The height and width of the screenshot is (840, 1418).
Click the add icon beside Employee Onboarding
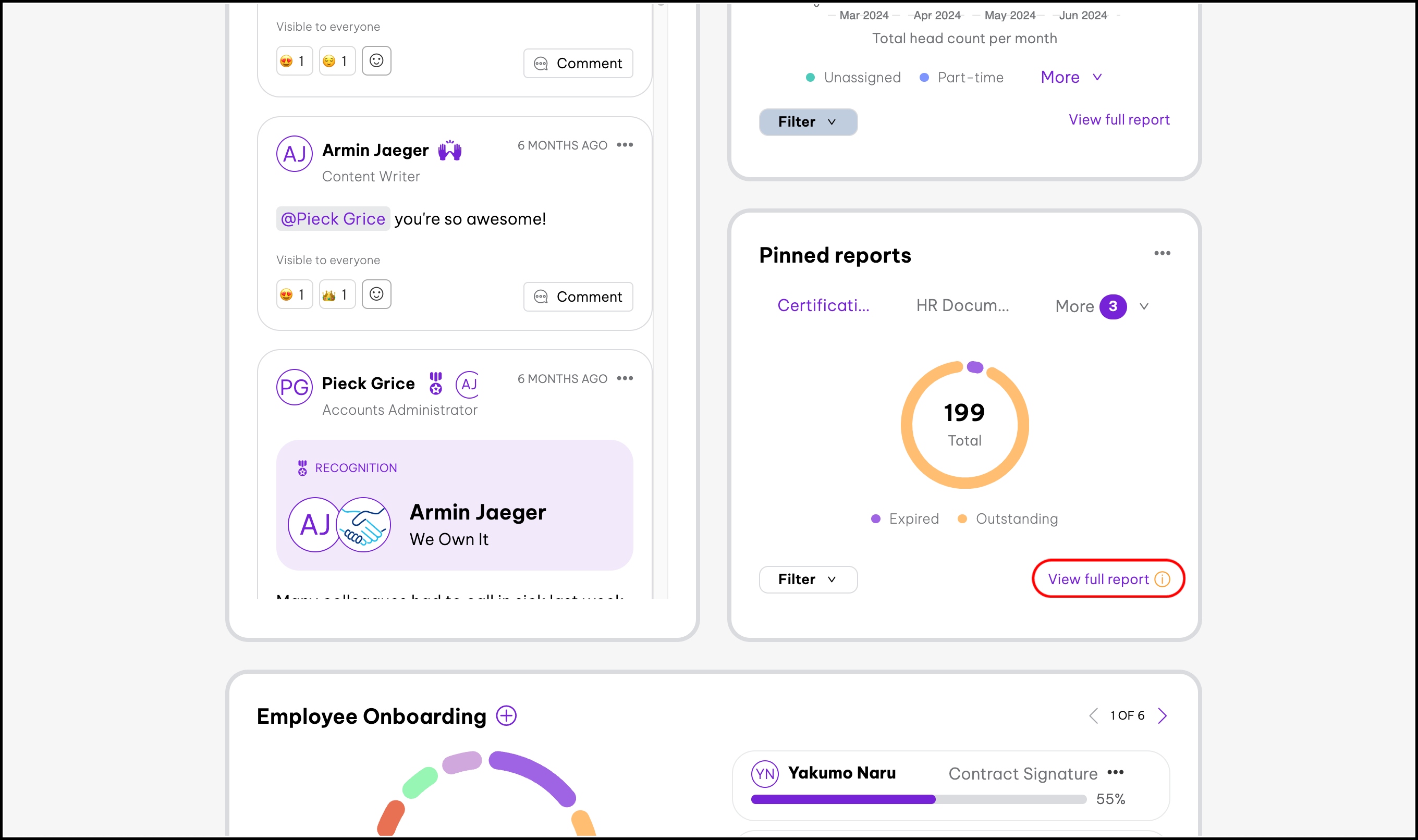pyautogui.click(x=506, y=715)
